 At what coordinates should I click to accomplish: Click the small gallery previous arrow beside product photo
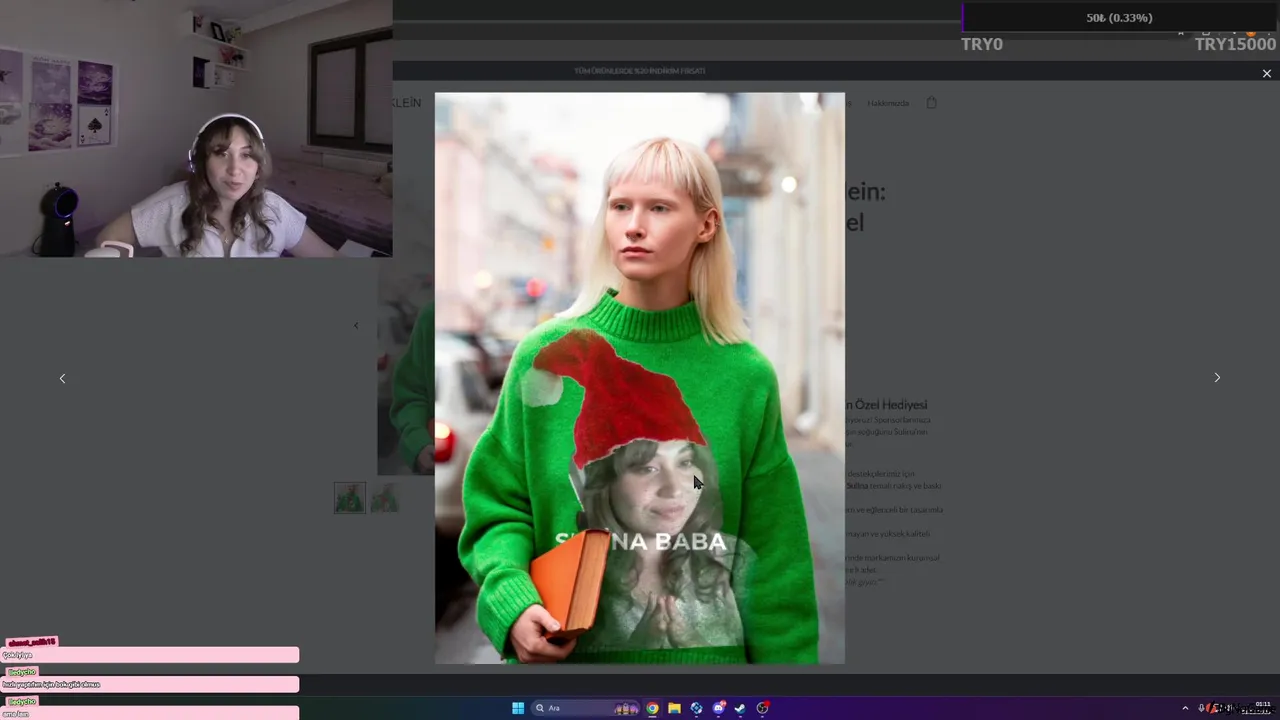pyautogui.click(x=356, y=326)
